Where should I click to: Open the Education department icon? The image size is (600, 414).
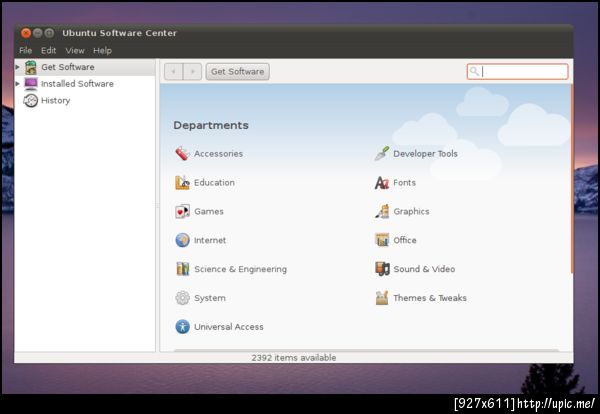pyautogui.click(x=183, y=183)
